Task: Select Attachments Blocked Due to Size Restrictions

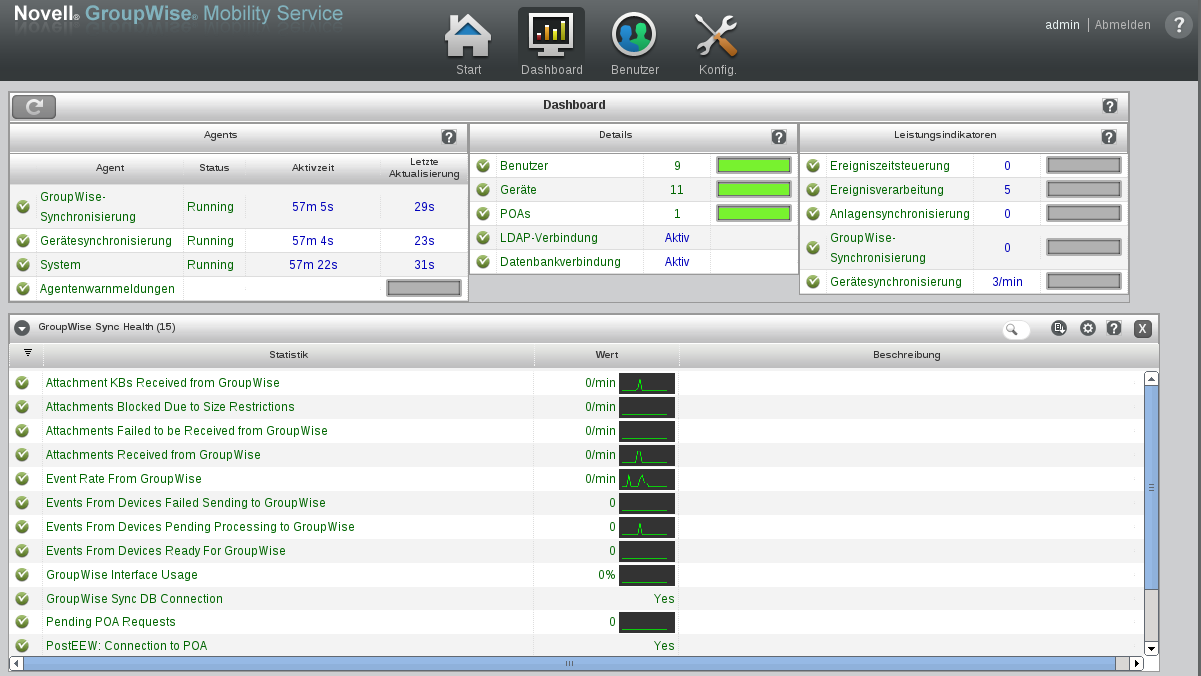Action: click(170, 407)
